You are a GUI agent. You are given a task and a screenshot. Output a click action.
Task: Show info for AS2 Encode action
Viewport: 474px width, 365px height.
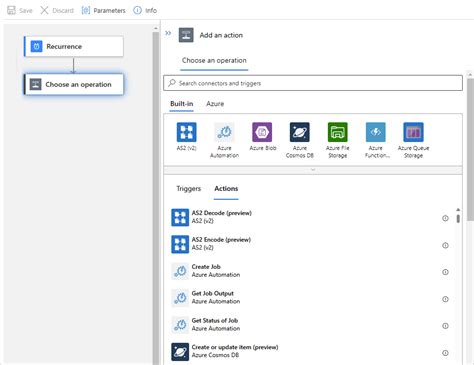point(445,245)
